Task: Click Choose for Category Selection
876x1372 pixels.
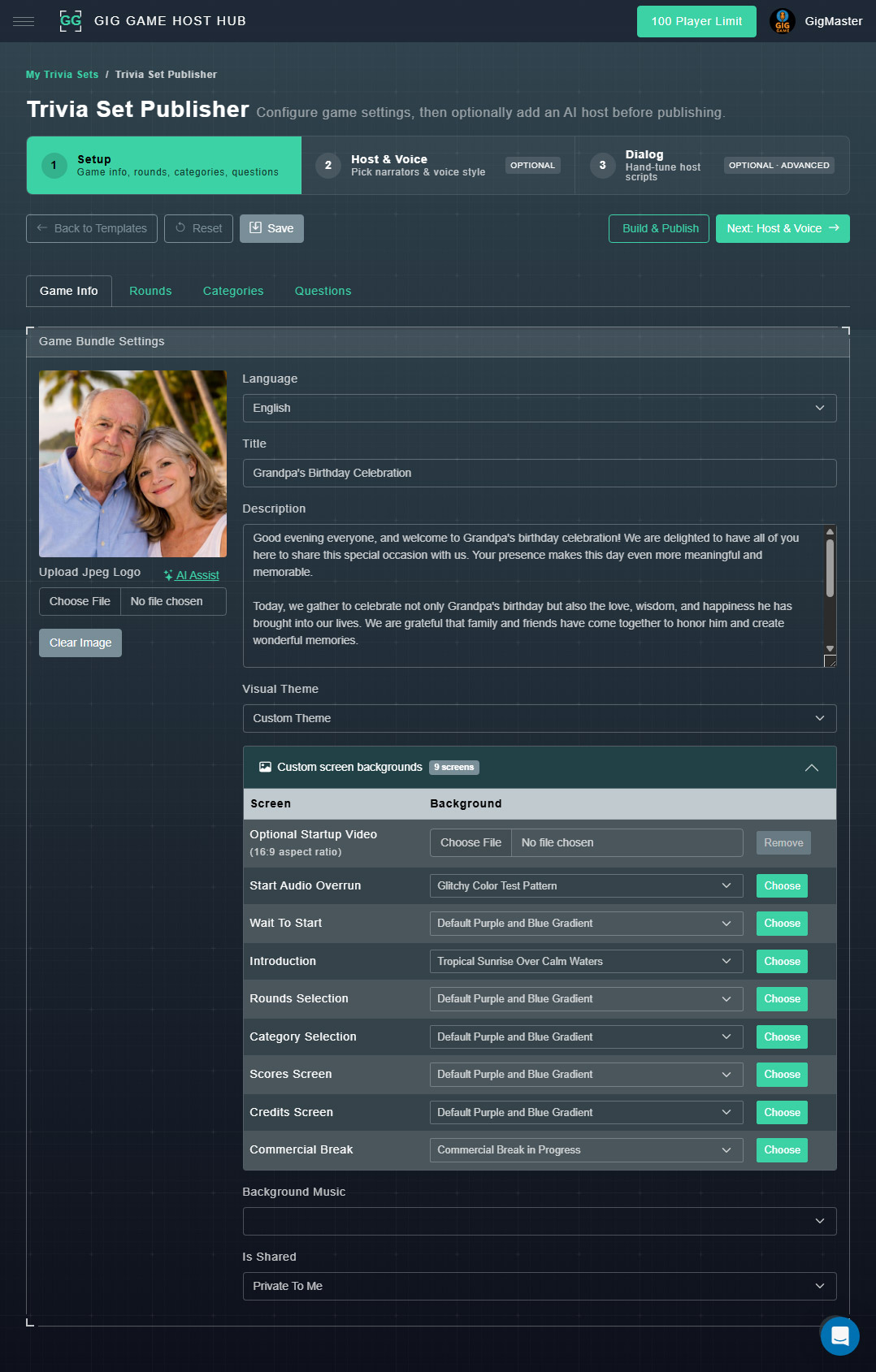Action: coord(782,1037)
